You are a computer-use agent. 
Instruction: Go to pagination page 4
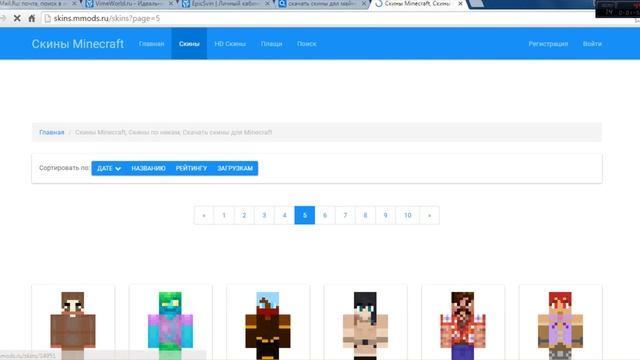[x=284, y=216]
